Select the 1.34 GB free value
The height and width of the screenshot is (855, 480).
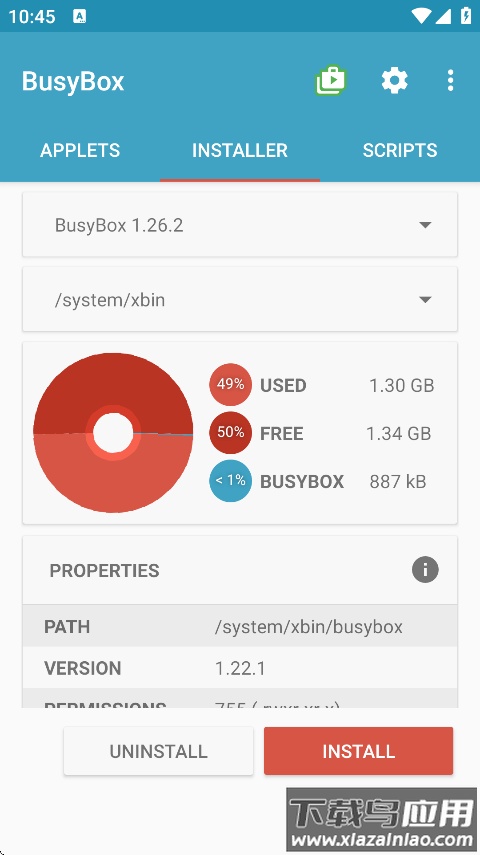[x=399, y=433]
